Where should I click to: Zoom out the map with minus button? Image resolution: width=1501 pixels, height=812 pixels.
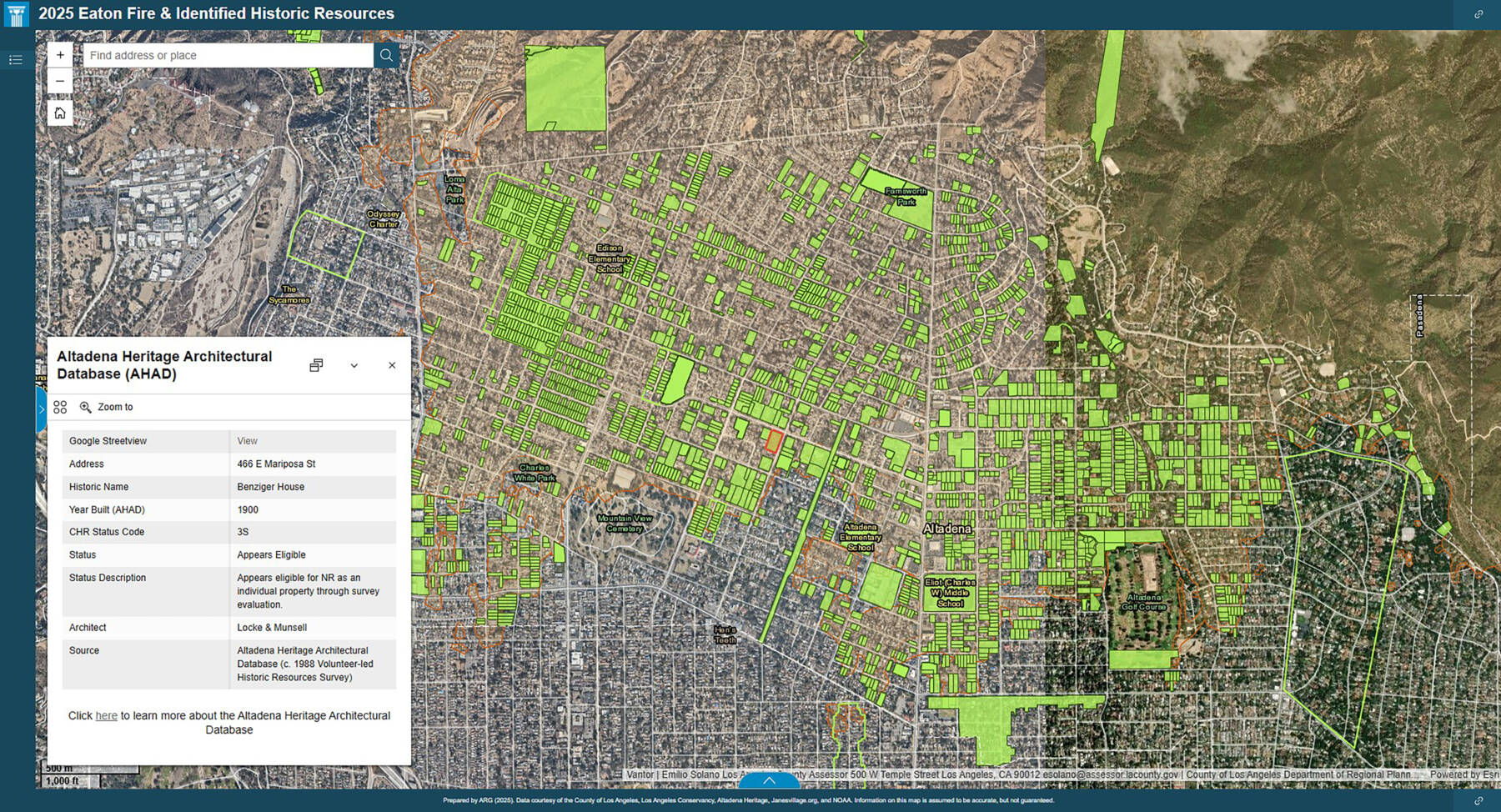[60, 81]
